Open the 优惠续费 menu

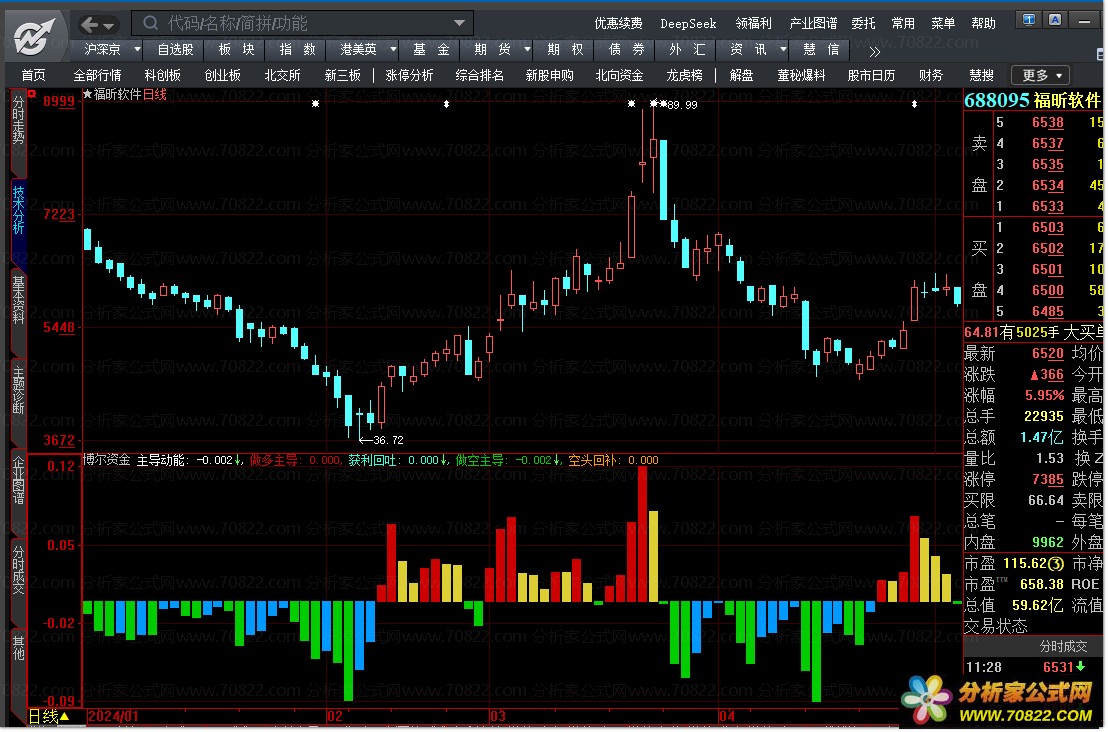[x=618, y=23]
